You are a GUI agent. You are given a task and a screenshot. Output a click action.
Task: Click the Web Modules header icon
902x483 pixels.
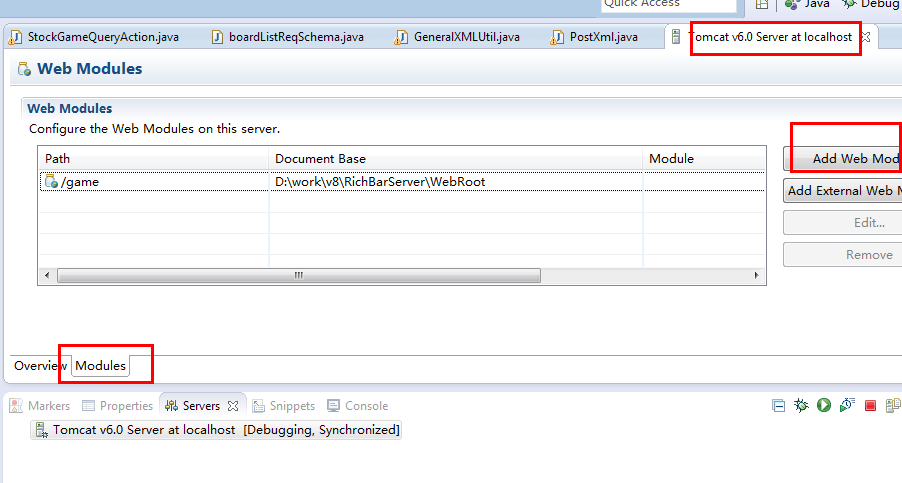point(24,70)
